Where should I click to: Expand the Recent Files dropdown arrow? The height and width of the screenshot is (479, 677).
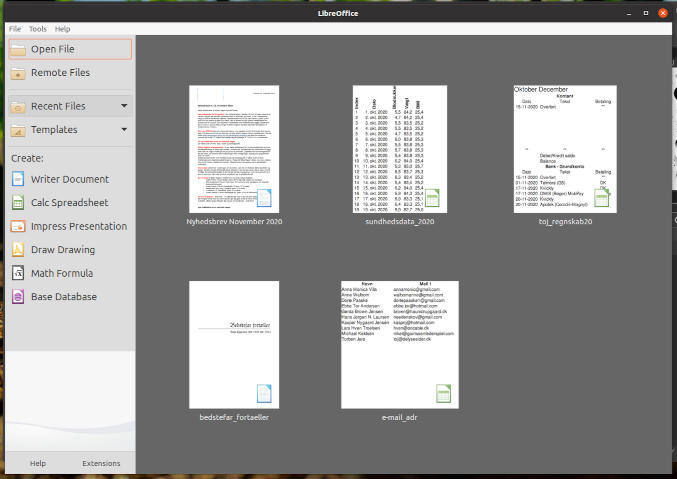coord(124,106)
